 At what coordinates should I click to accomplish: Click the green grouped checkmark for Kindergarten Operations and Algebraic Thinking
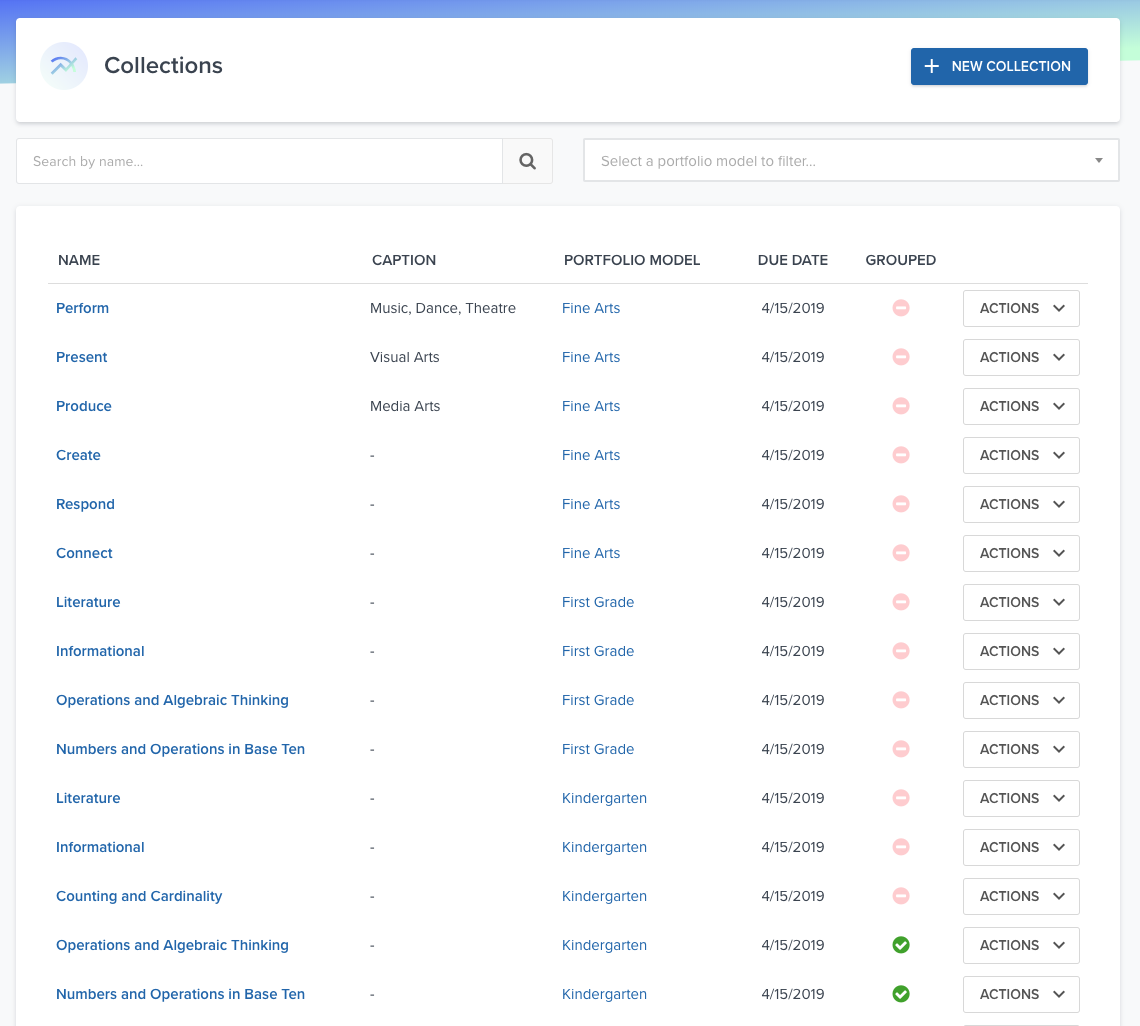pos(900,945)
